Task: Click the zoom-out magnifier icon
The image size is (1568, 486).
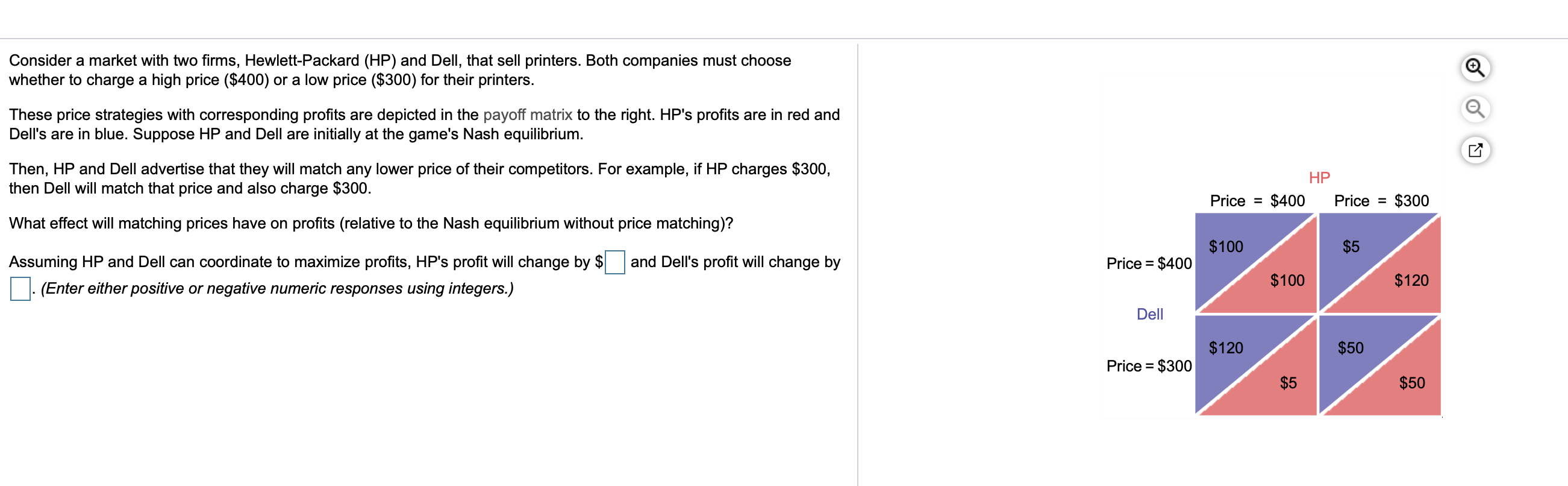Action: pyautogui.click(x=1474, y=110)
